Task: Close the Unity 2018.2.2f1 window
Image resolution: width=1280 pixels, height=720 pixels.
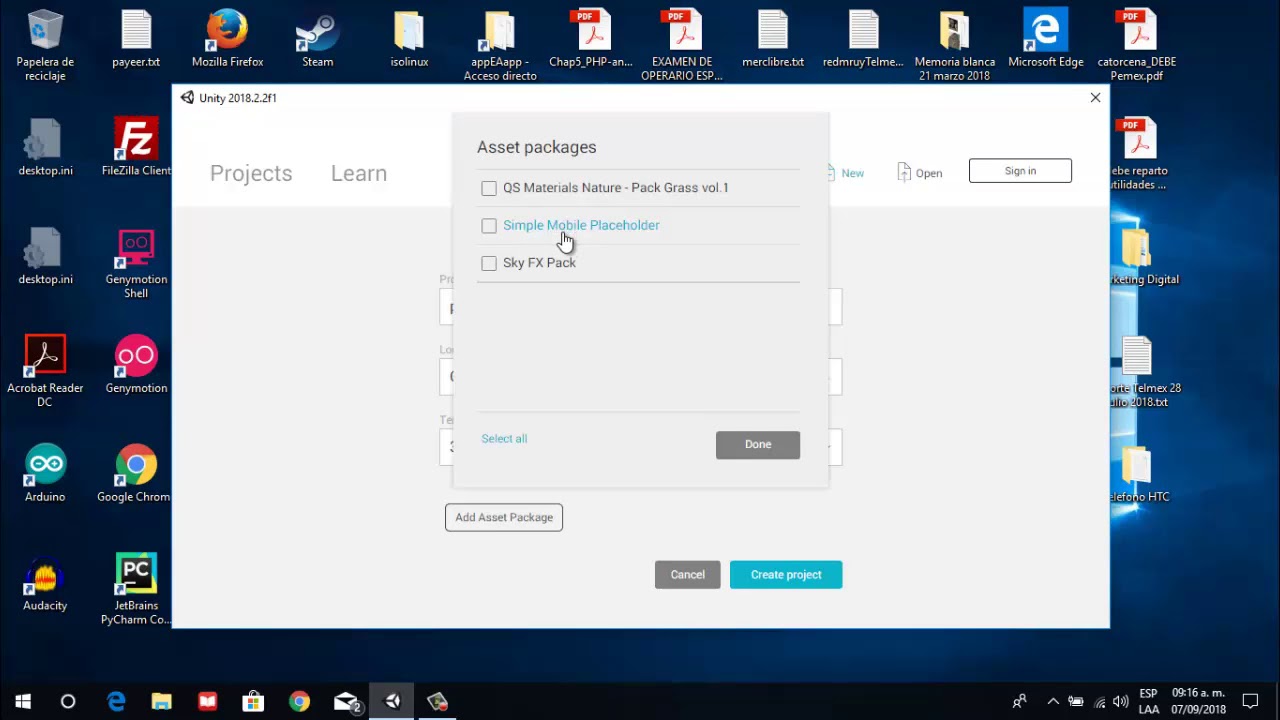Action: [1095, 98]
